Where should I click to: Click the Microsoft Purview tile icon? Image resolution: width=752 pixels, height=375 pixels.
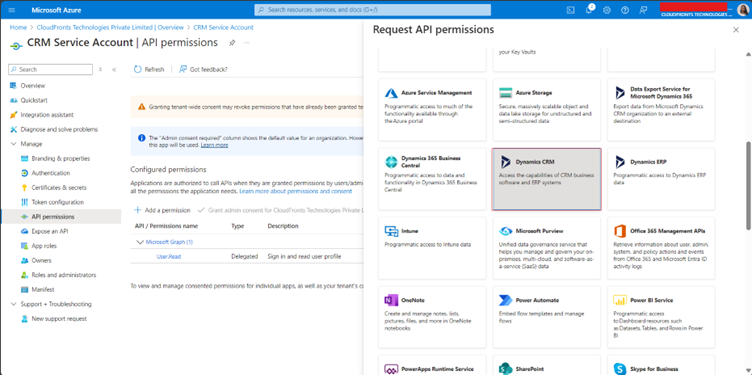(505, 231)
